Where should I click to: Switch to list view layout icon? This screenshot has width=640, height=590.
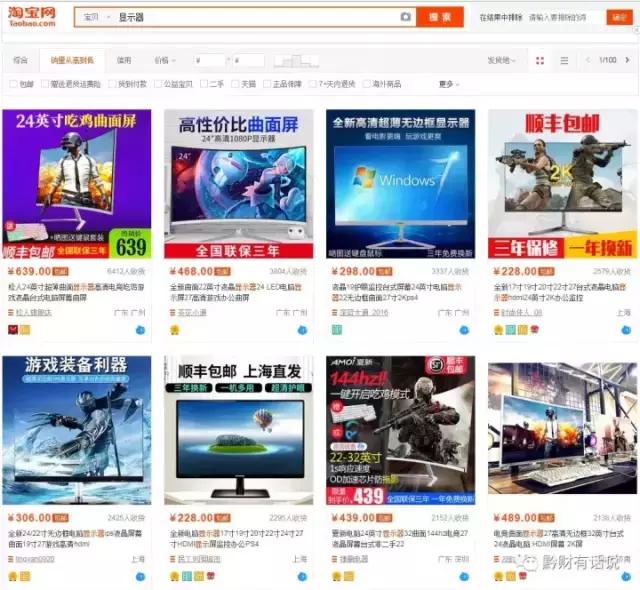[564, 60]
